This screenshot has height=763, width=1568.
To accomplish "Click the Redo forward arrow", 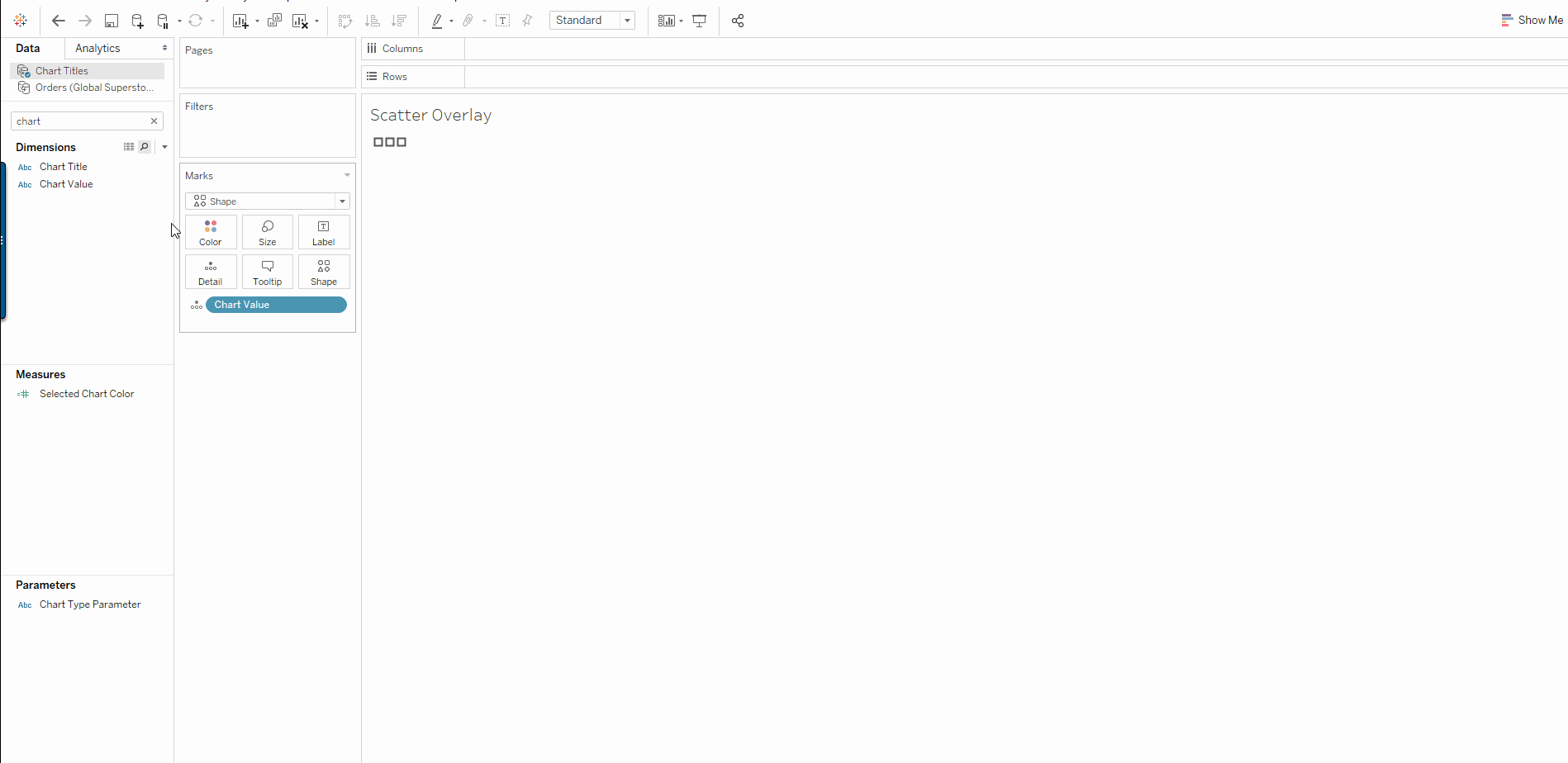I will 84,21.
